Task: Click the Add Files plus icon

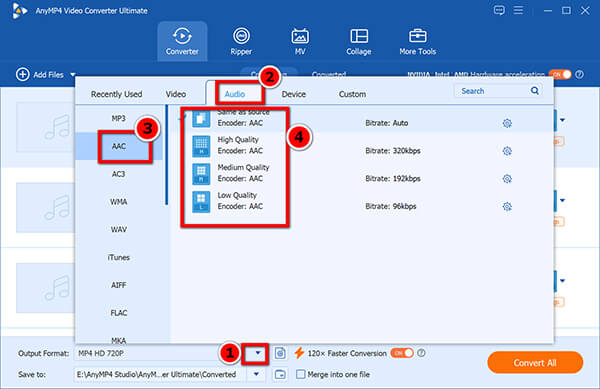Action: coord(23,75)
